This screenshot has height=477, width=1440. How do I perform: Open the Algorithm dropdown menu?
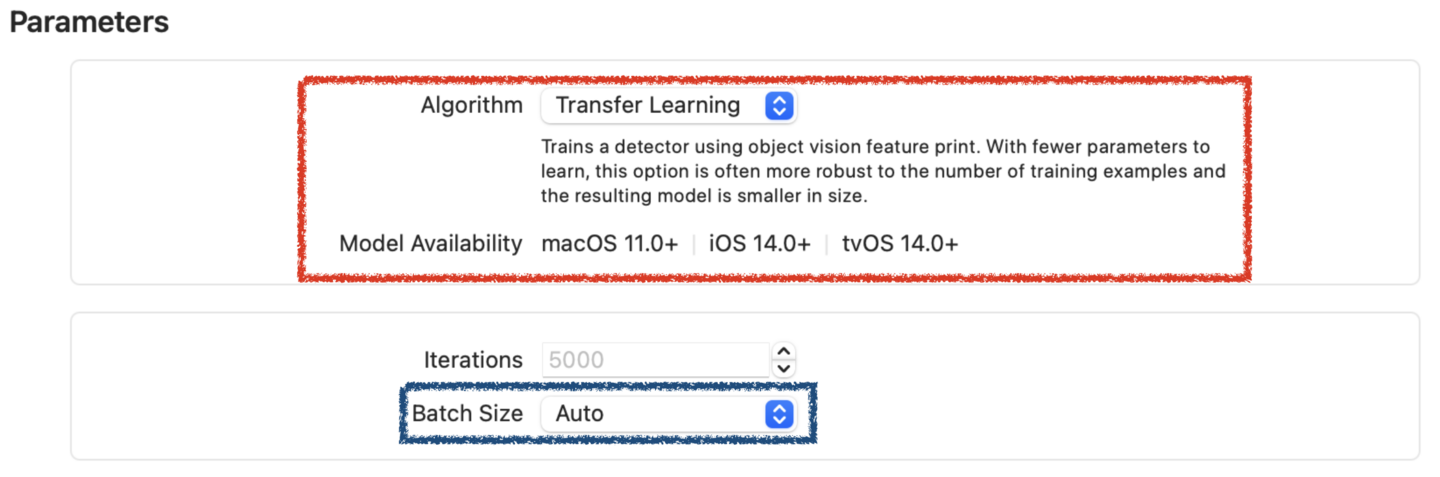(668, 106)
